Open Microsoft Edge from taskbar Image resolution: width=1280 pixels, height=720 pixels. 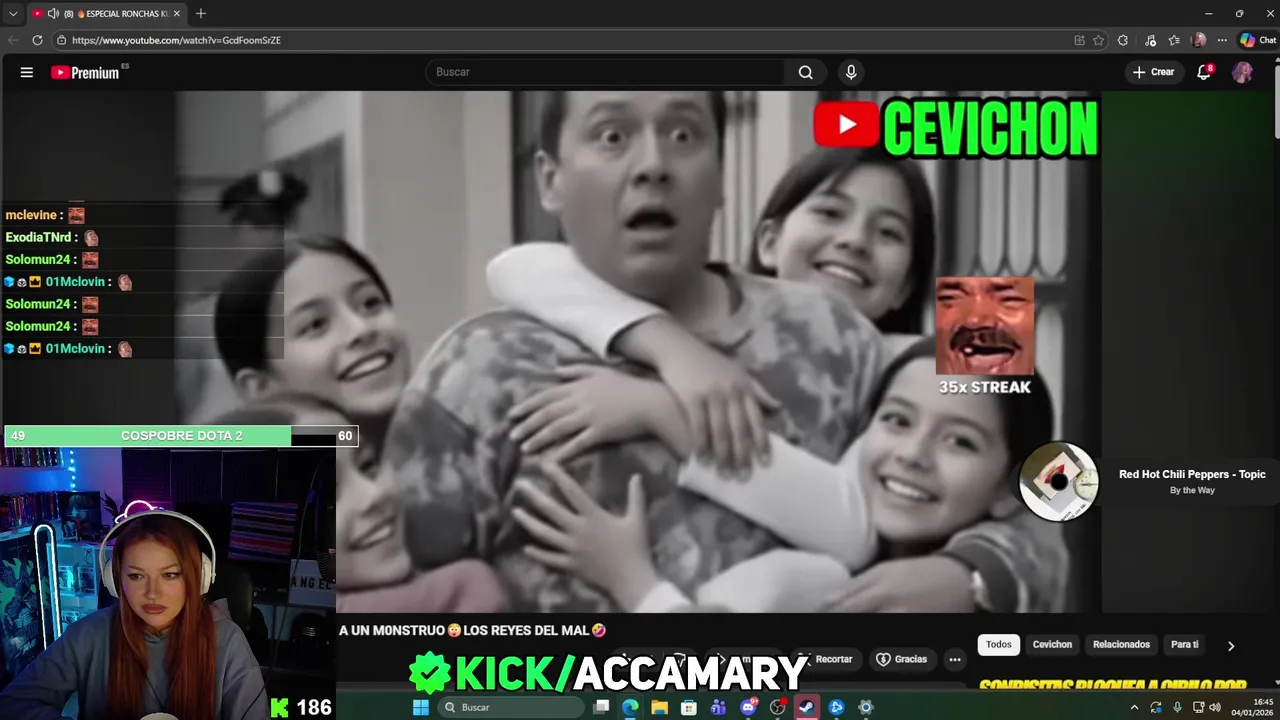[x=630, y=707]
